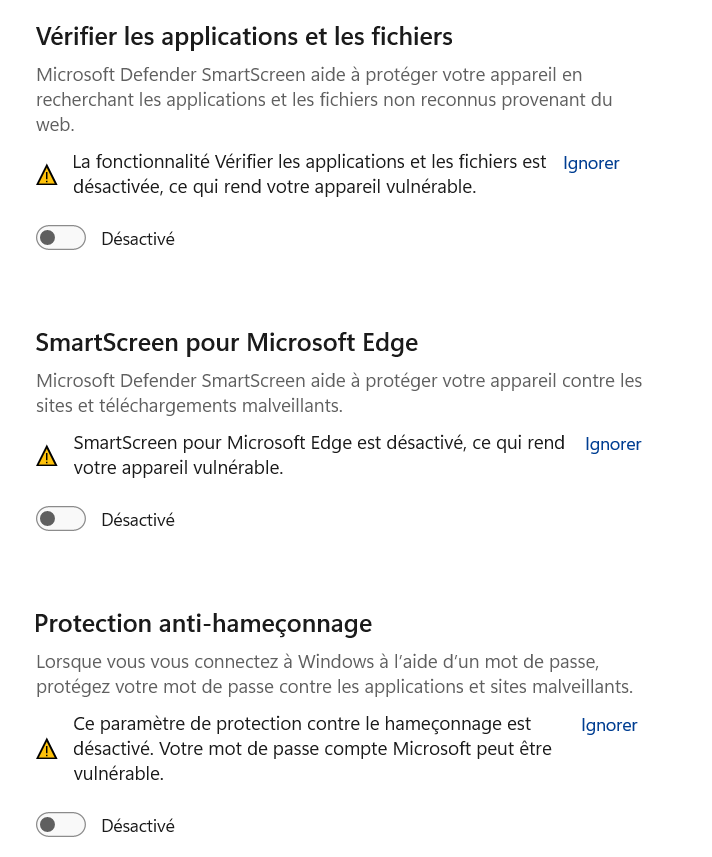Click warning icon for Vérifier les applications
The height and width of the screenshot is (857, 712).
[x=47, y=175]
